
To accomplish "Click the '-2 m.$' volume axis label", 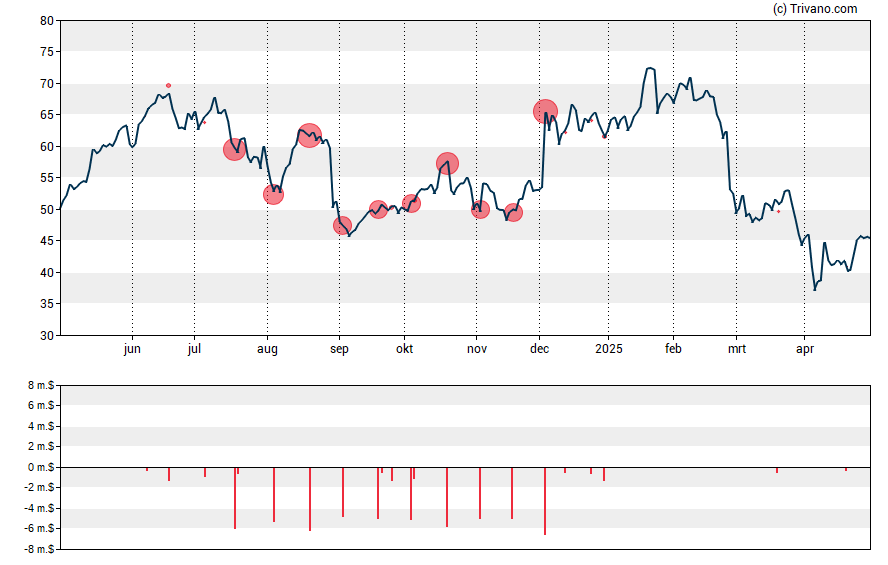I will [39, 488].
